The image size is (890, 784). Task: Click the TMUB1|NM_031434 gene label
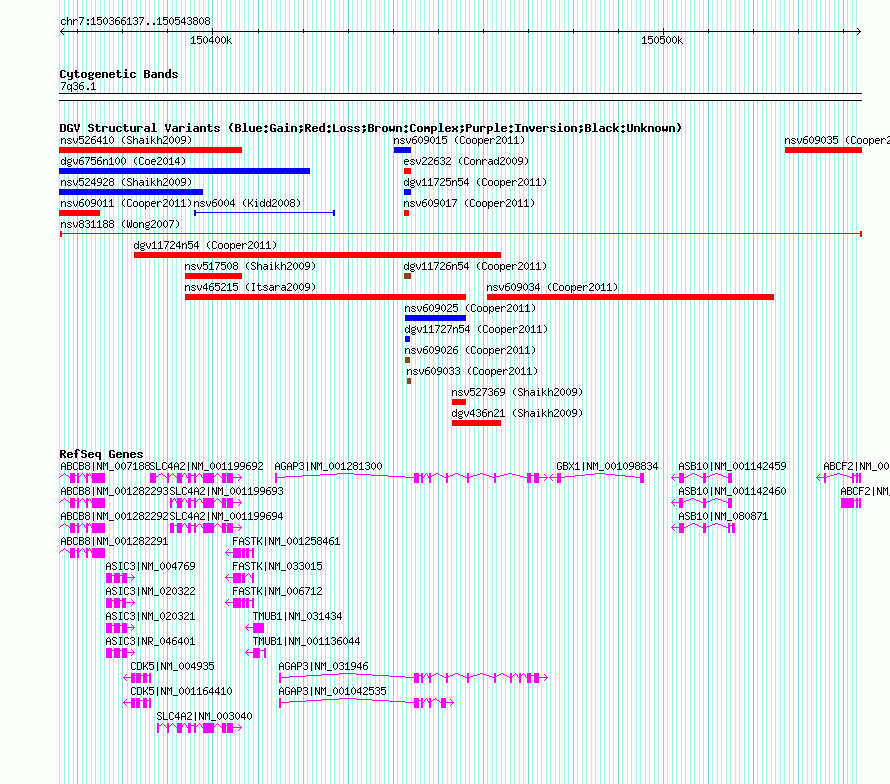297,616
